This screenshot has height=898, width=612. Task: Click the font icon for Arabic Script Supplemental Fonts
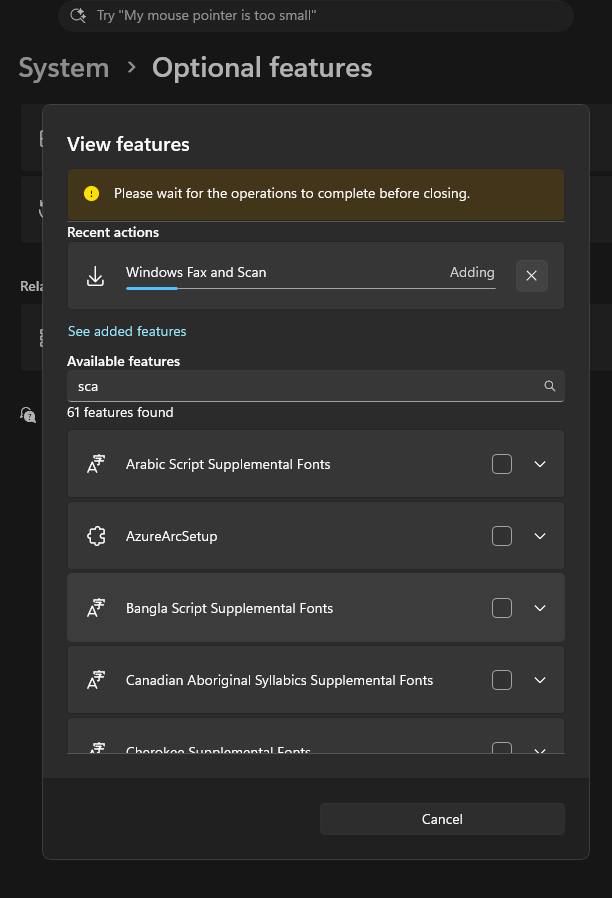point(96,464)
